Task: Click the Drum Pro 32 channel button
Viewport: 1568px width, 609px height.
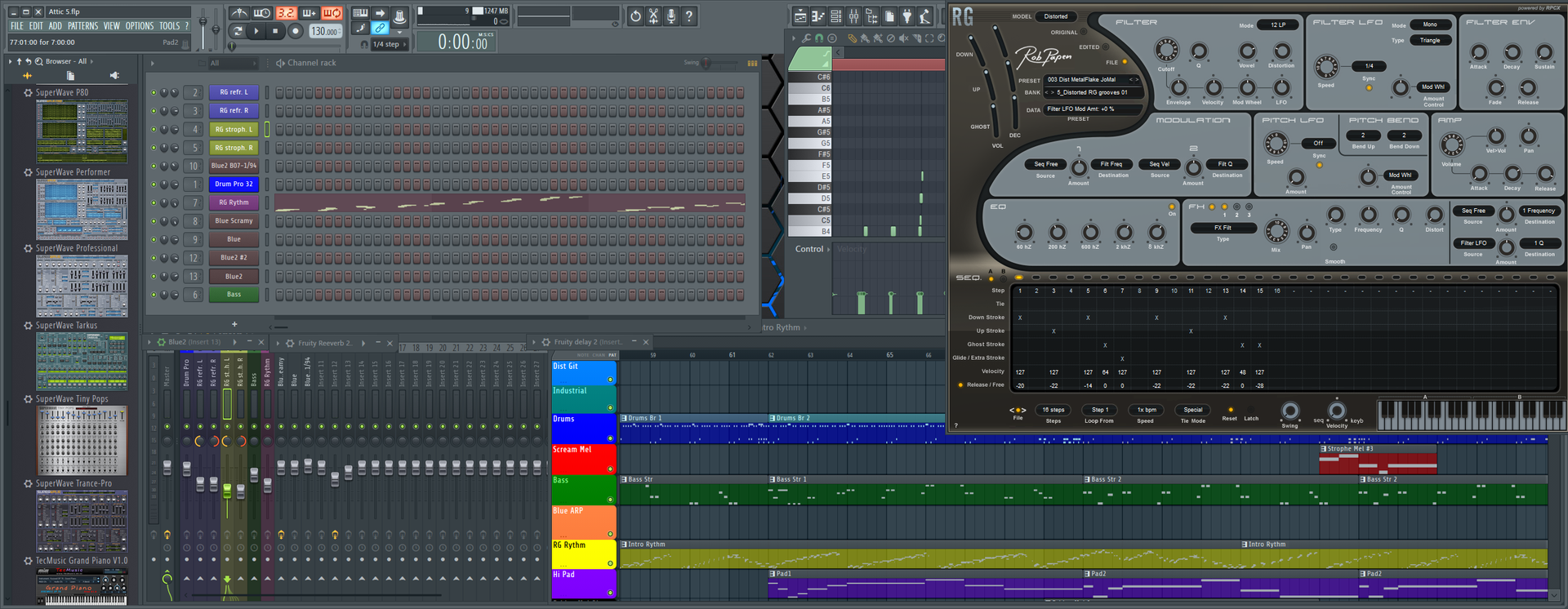Action: click(x=234, y=184)
